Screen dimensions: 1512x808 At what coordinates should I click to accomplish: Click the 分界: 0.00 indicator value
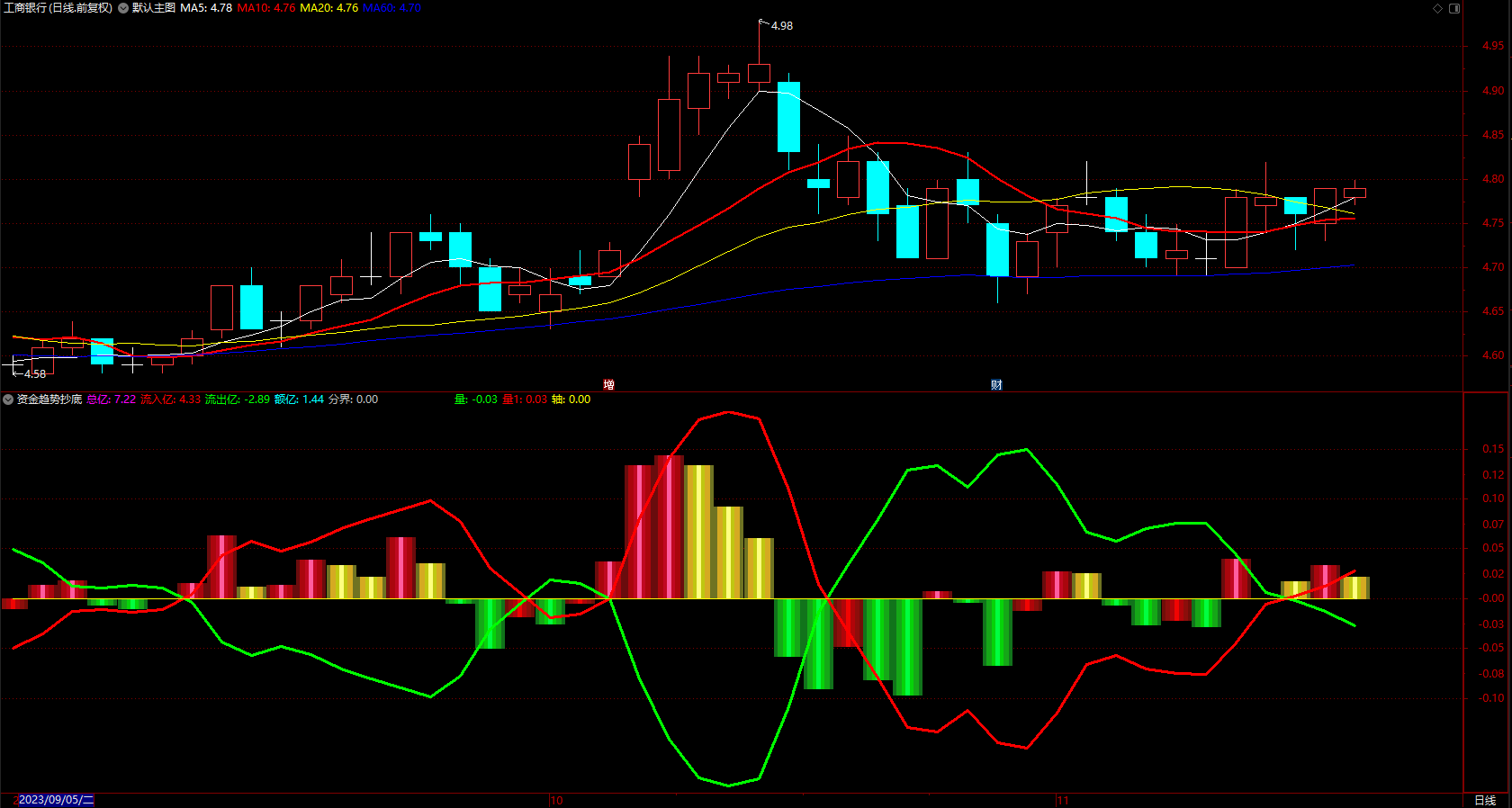[354, 400]
